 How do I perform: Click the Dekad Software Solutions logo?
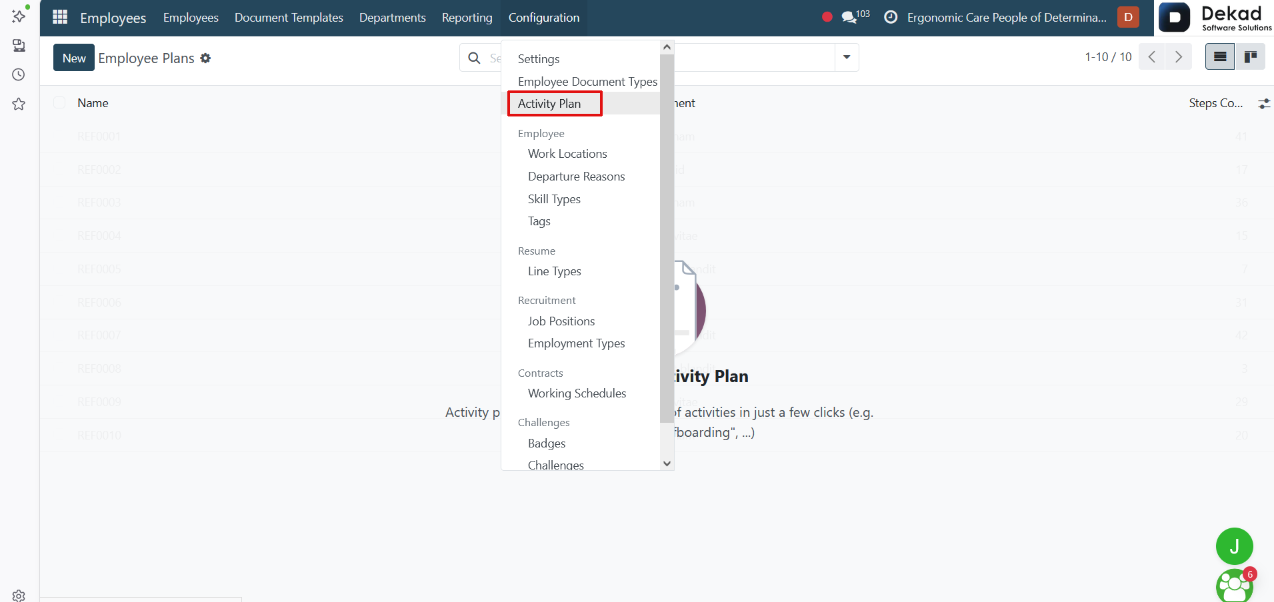[1215, 18]
